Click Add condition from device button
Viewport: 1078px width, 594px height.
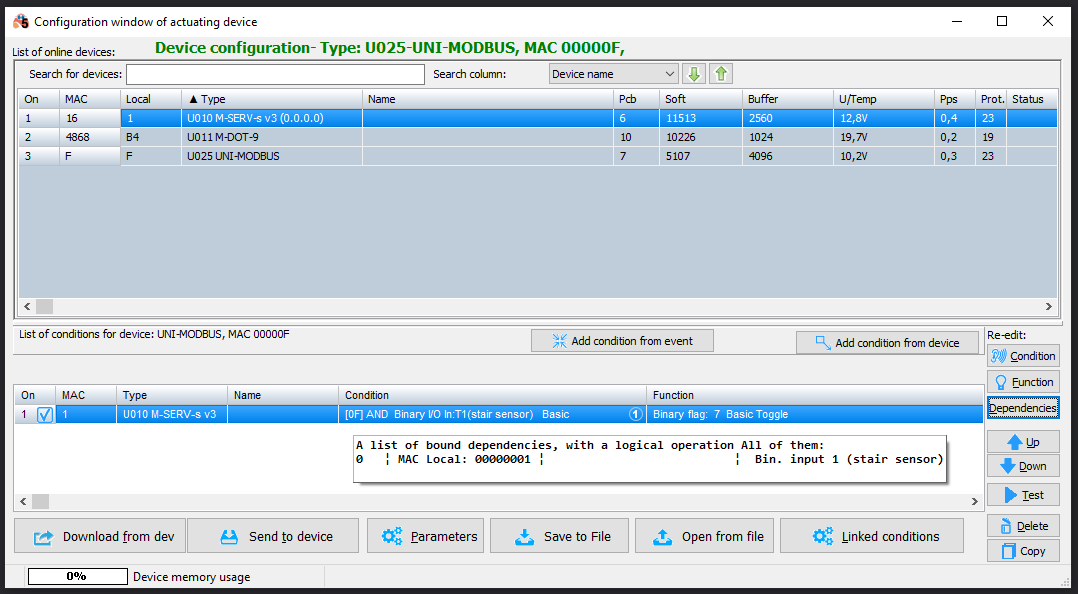(887, 342)
